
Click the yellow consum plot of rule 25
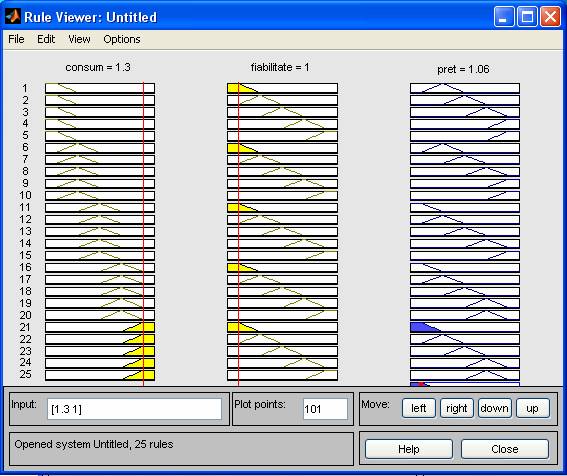(100, 375)
